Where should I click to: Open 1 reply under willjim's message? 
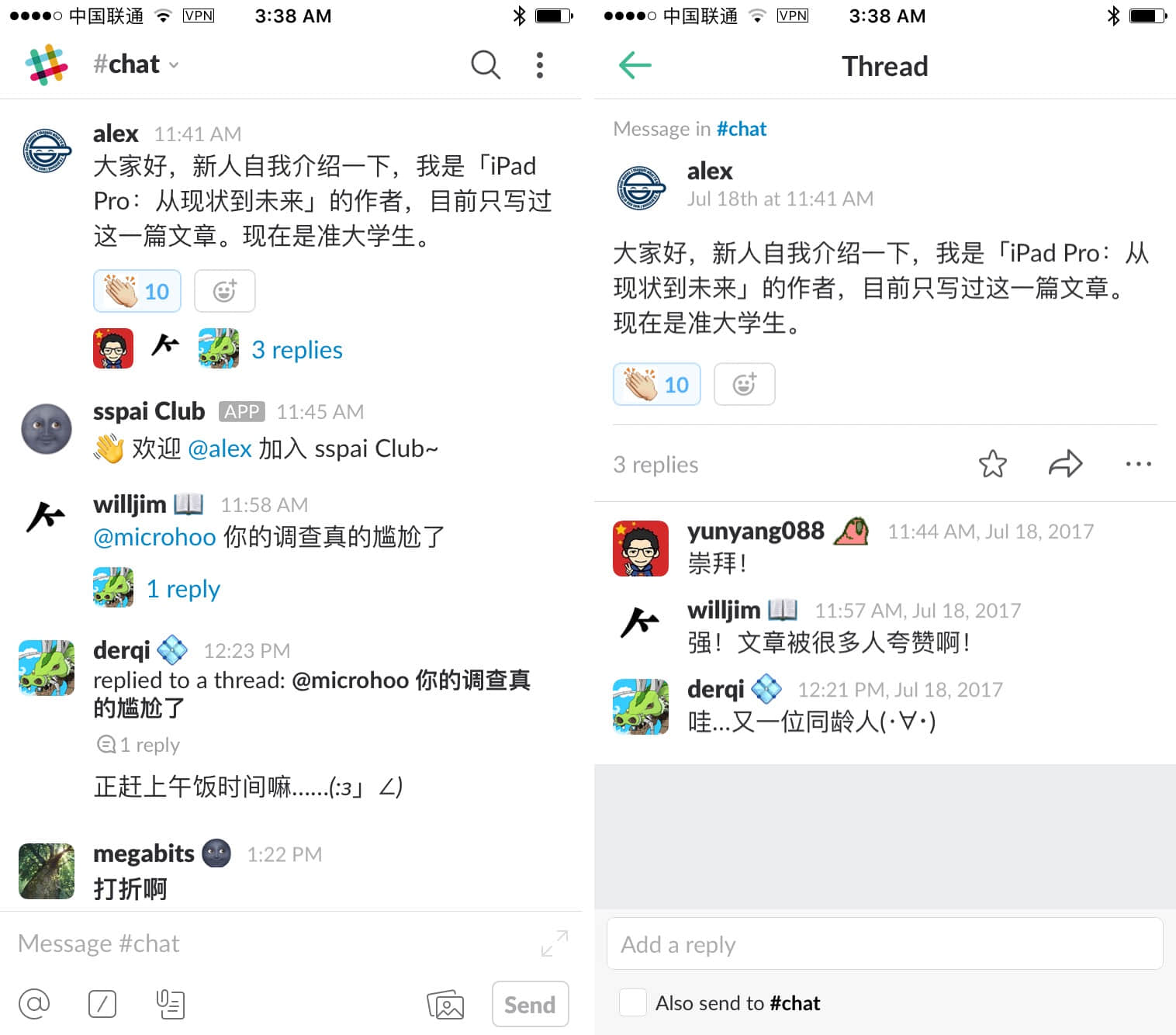click(x=183, y=589)
